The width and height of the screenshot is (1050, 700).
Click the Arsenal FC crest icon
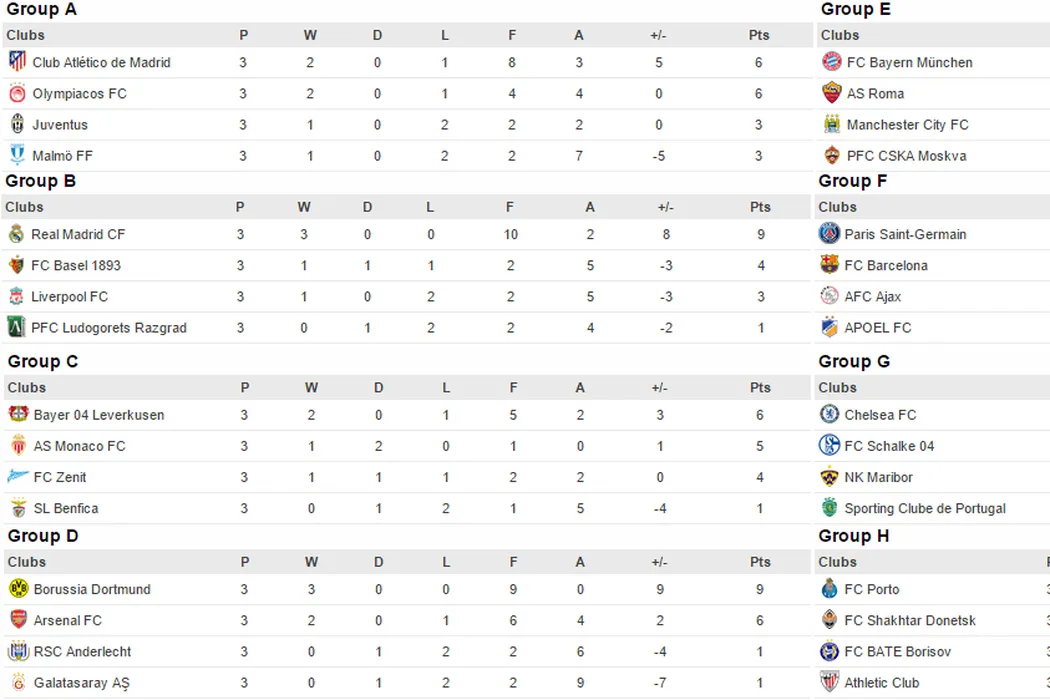click(x=18, y=620)
